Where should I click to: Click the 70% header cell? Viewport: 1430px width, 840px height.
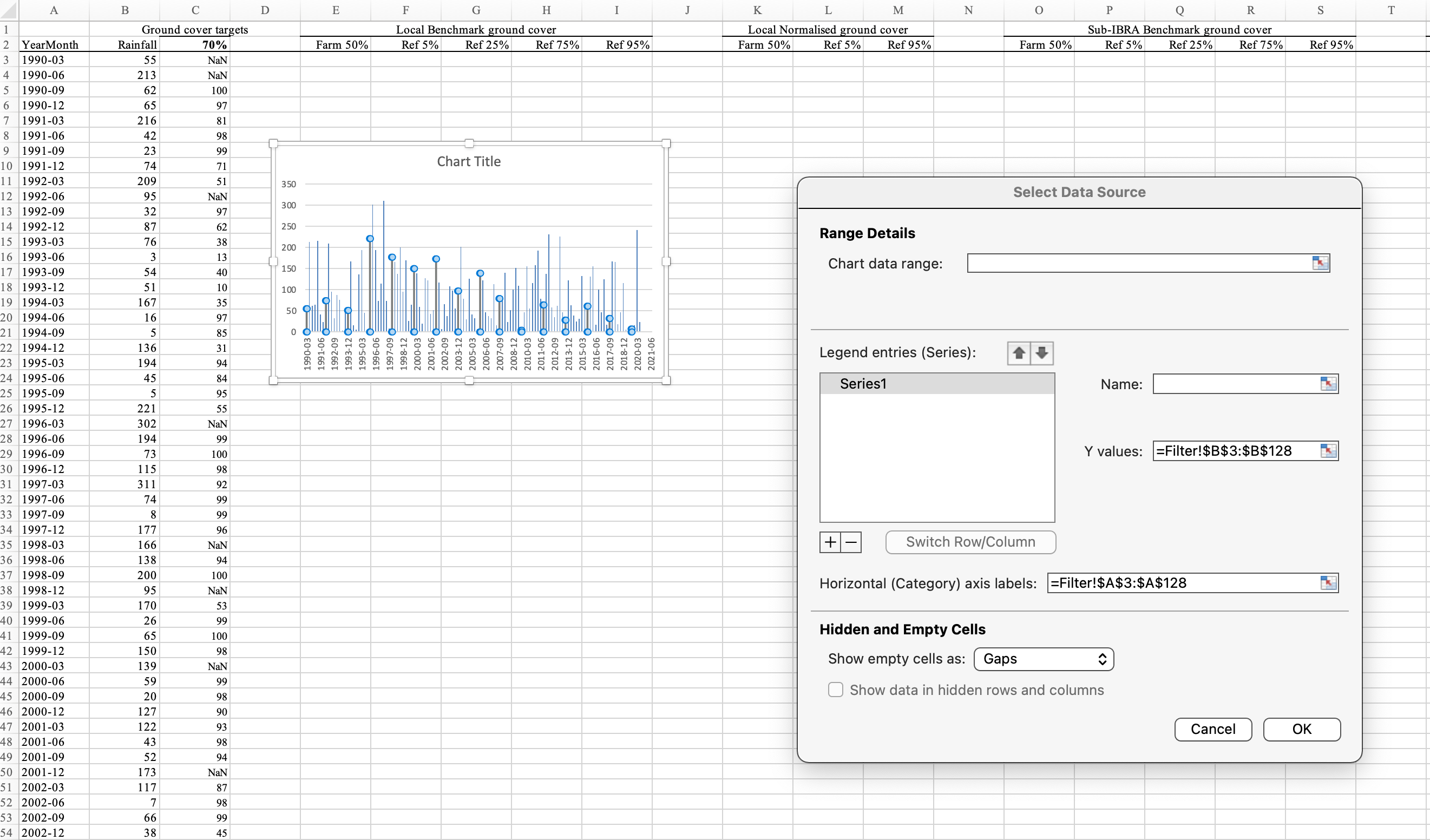tap(195, 45)
